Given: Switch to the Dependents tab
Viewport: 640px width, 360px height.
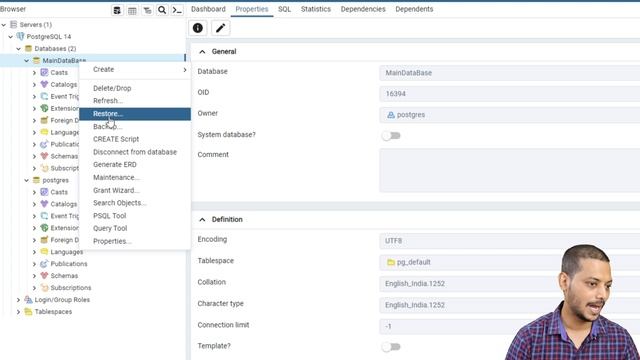Looking at the screenshot, I should point(414,9).
